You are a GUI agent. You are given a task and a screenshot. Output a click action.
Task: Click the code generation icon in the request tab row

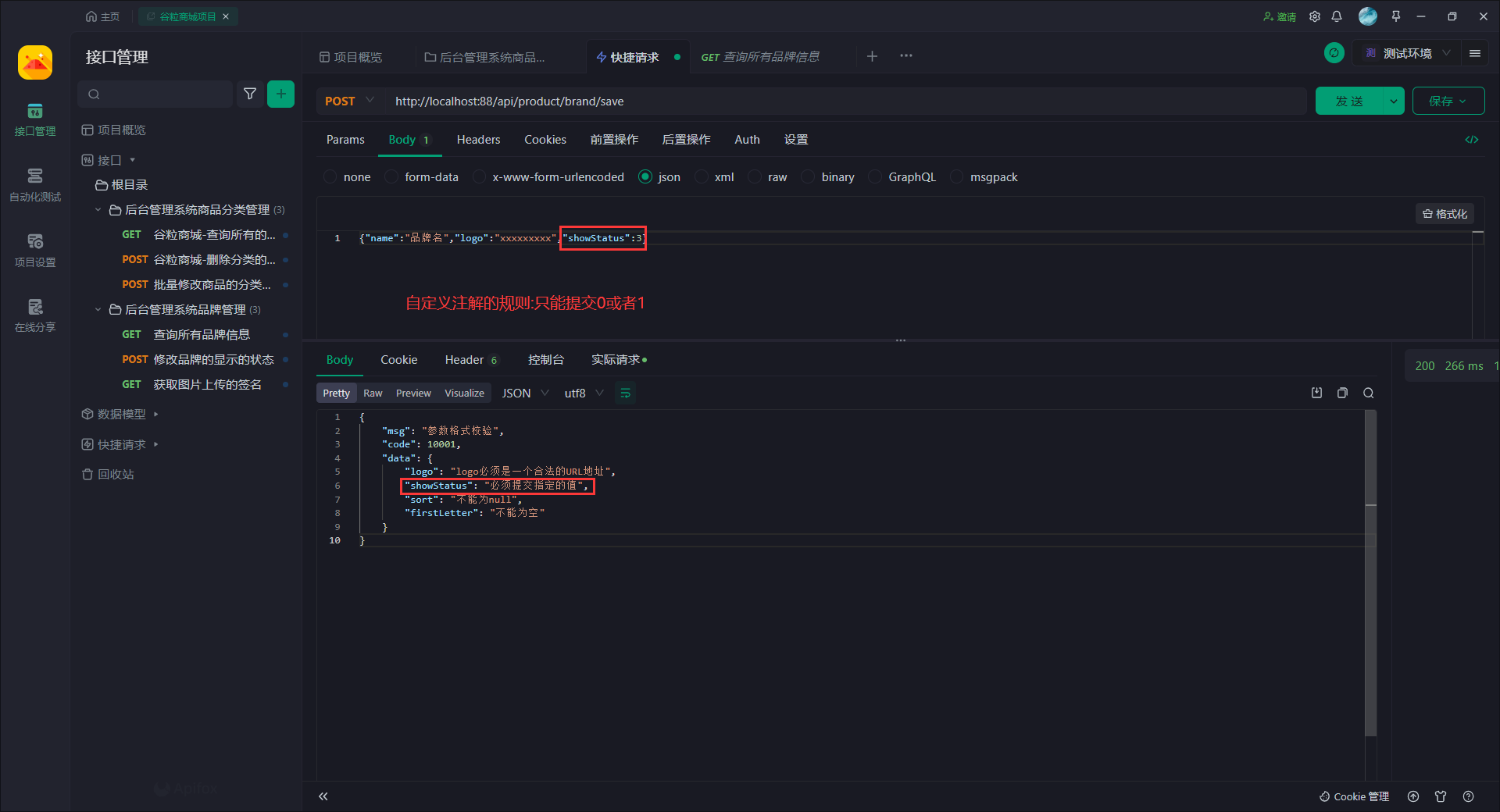[x=1471, y=140]
